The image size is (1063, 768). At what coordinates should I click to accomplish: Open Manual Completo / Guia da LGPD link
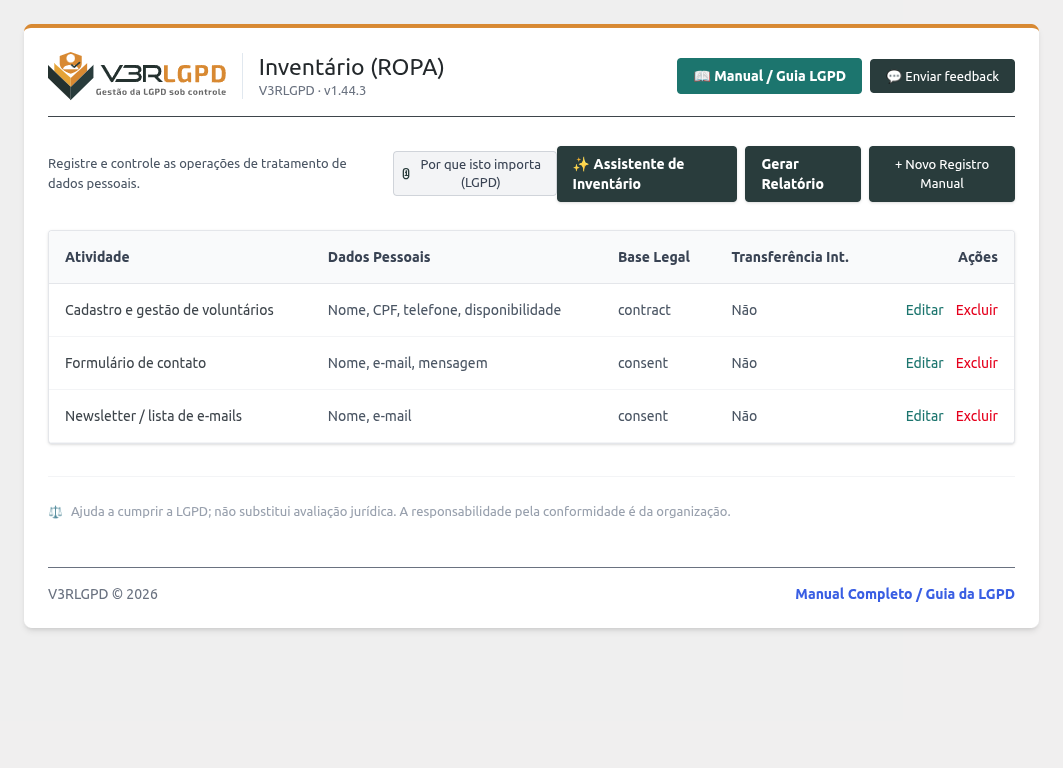point(904,594)
